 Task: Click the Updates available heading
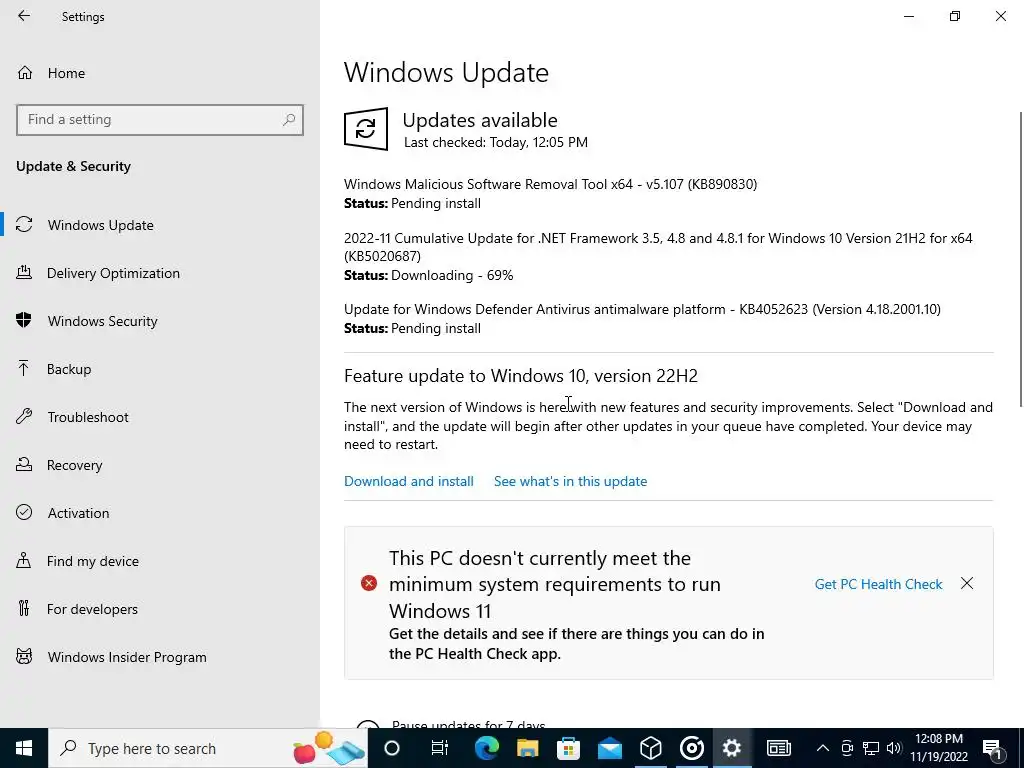pos(480,120)
